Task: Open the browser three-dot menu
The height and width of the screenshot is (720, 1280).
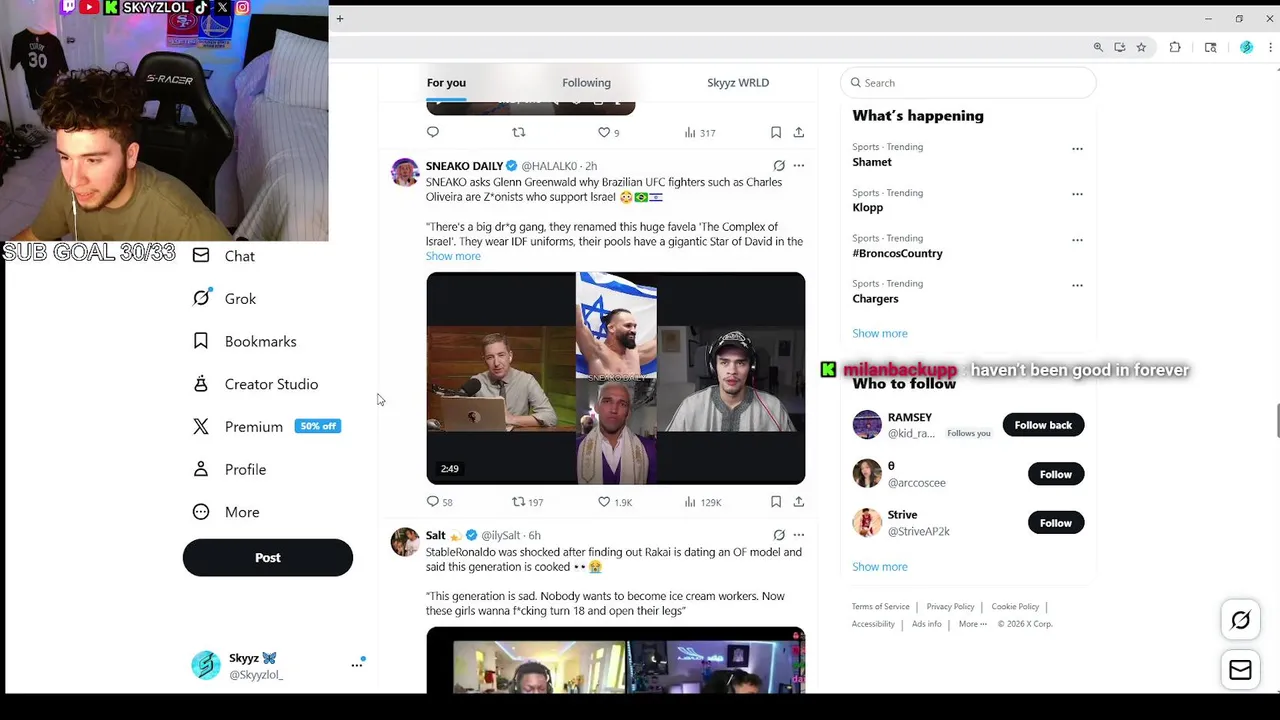Action: coord(1271,47)
